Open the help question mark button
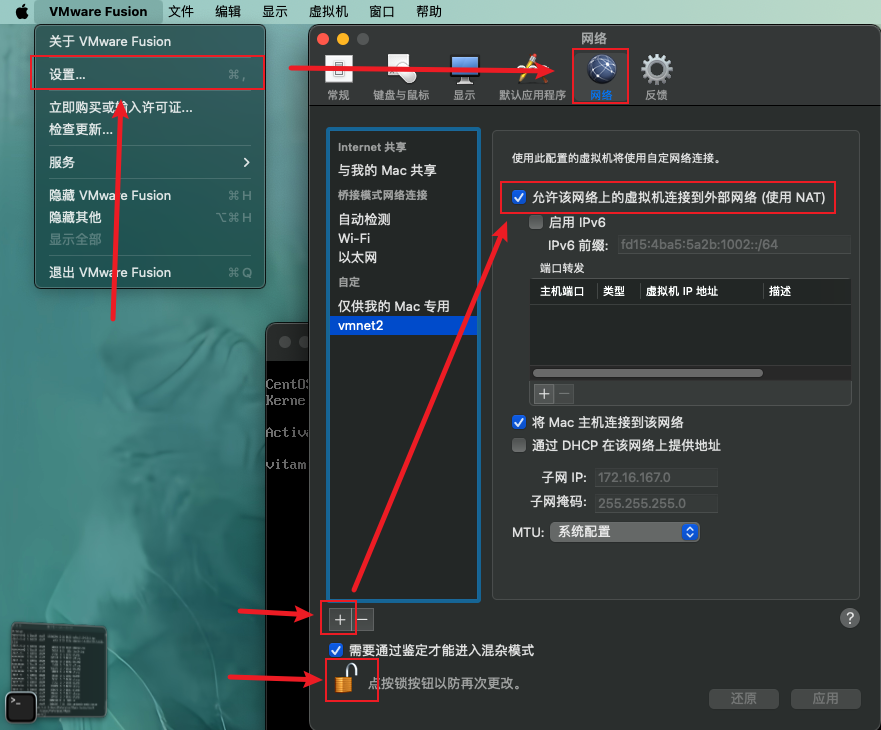Screen dimensions: 881x730 pos(850,618)
